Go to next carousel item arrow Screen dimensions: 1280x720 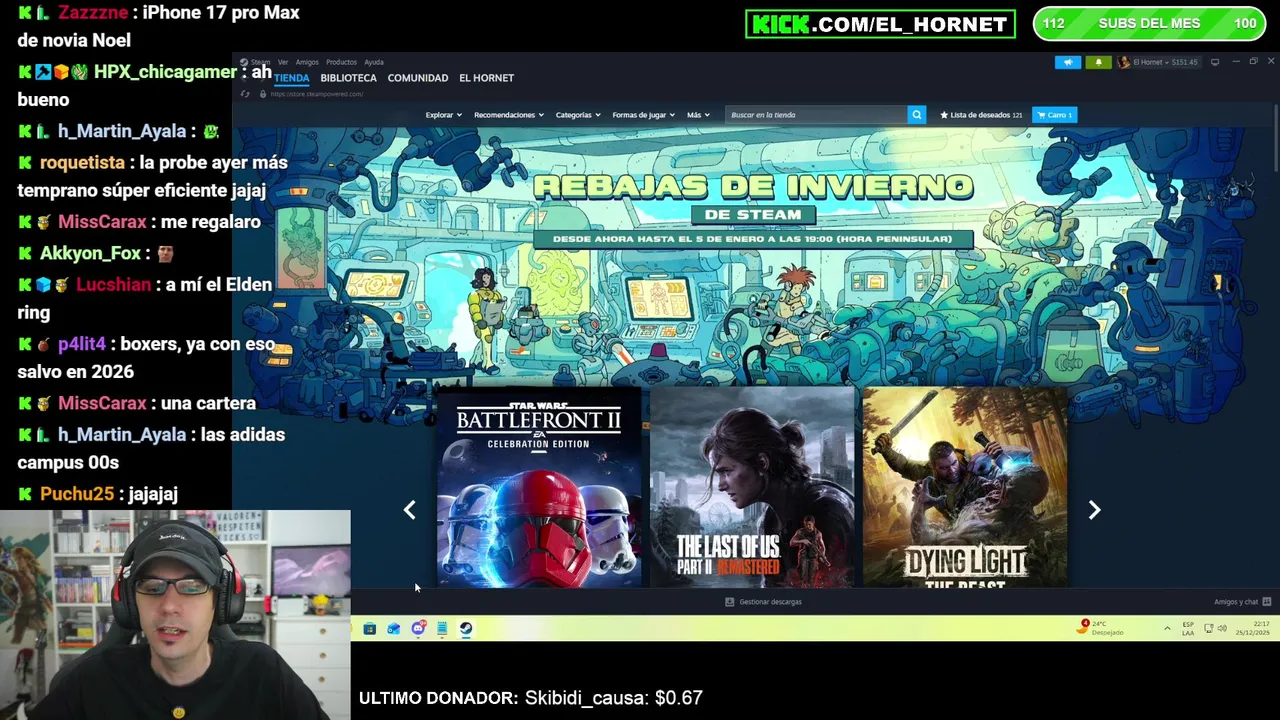click(1094, 510)
